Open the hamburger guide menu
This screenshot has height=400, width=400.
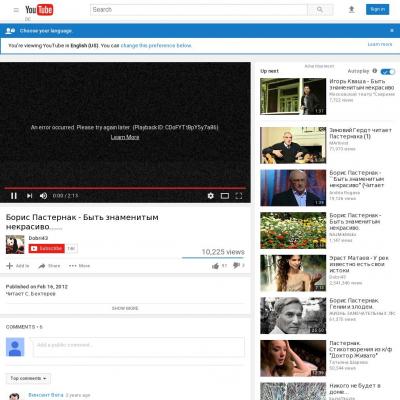[x=16, y=10]
